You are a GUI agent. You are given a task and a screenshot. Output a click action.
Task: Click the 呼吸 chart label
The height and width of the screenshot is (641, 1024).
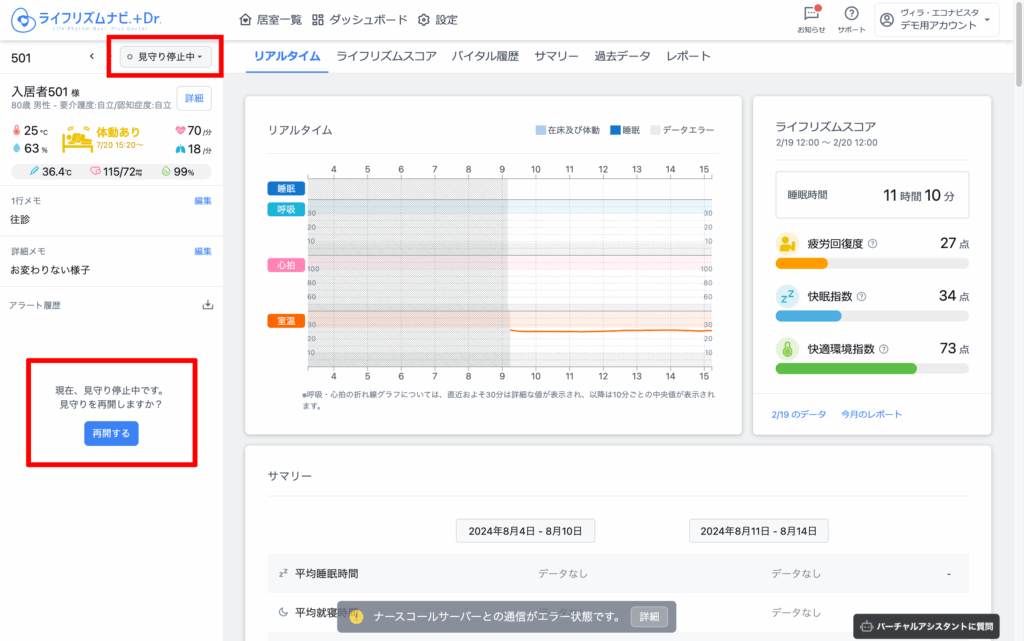click(x=286, y=210)
